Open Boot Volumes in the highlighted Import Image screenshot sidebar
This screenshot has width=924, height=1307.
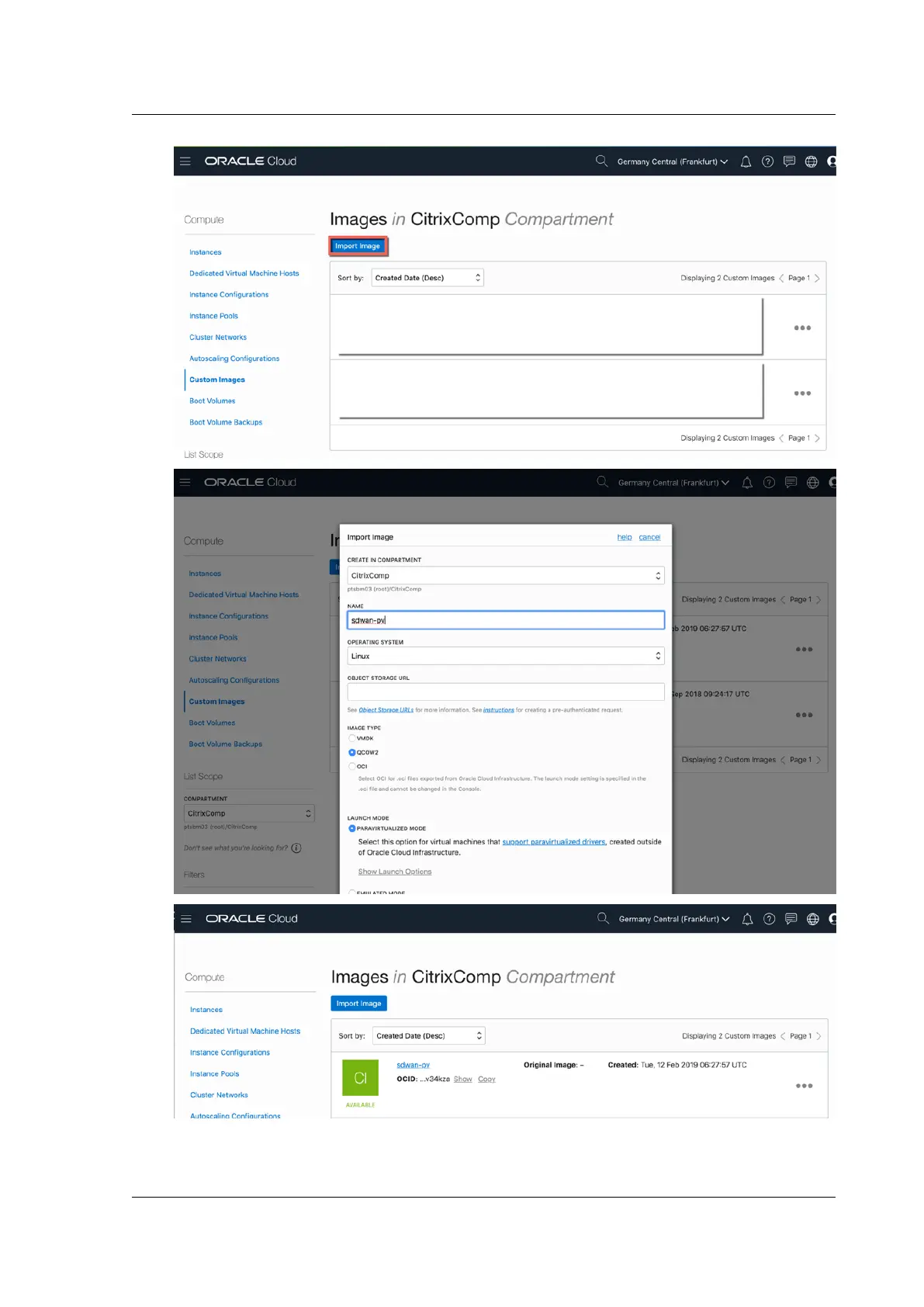(213, 401)
